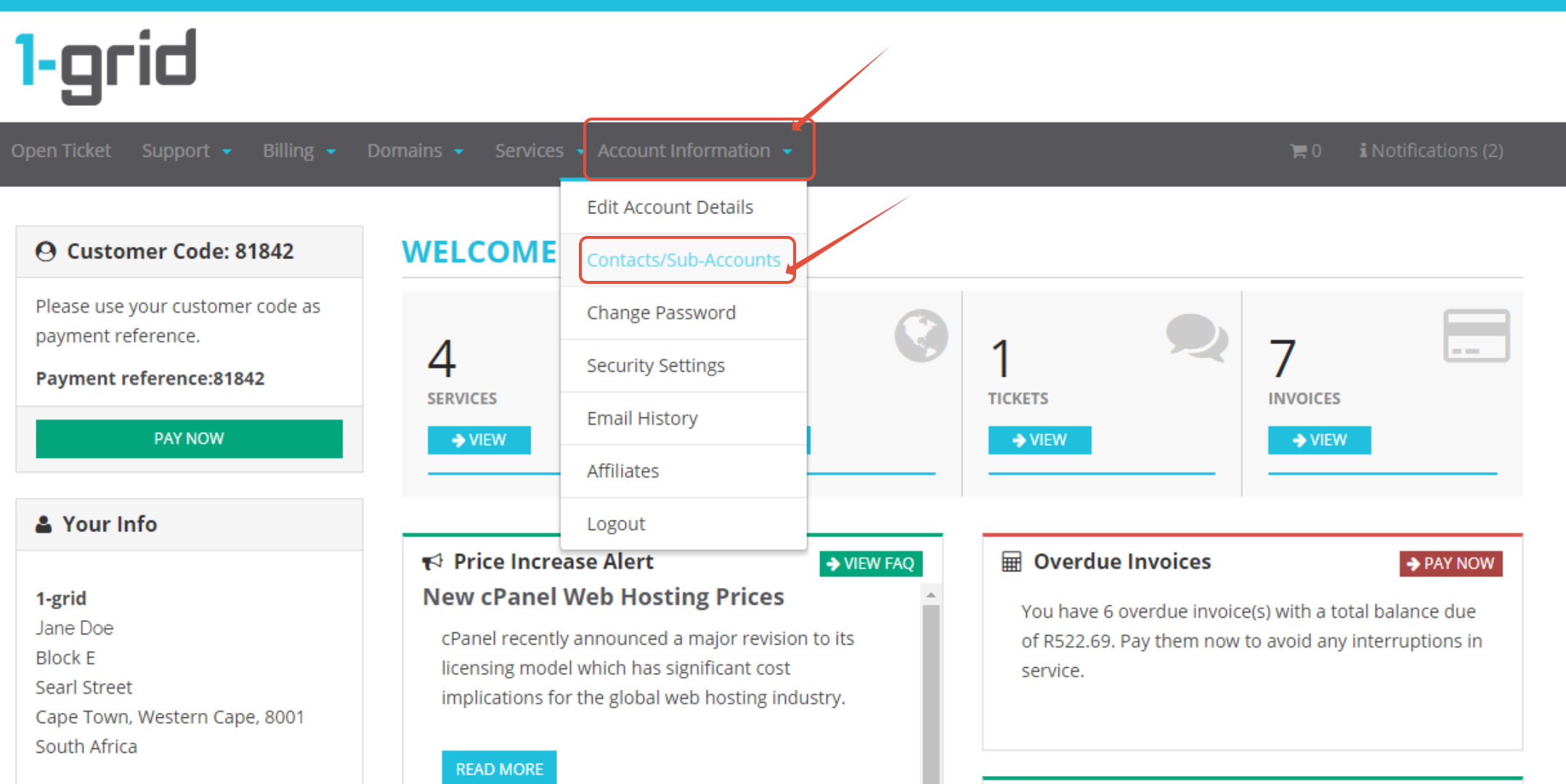This screenshot has height=784, width=1566.
Task: Click the globe domains icon
Action: (920, 336)
